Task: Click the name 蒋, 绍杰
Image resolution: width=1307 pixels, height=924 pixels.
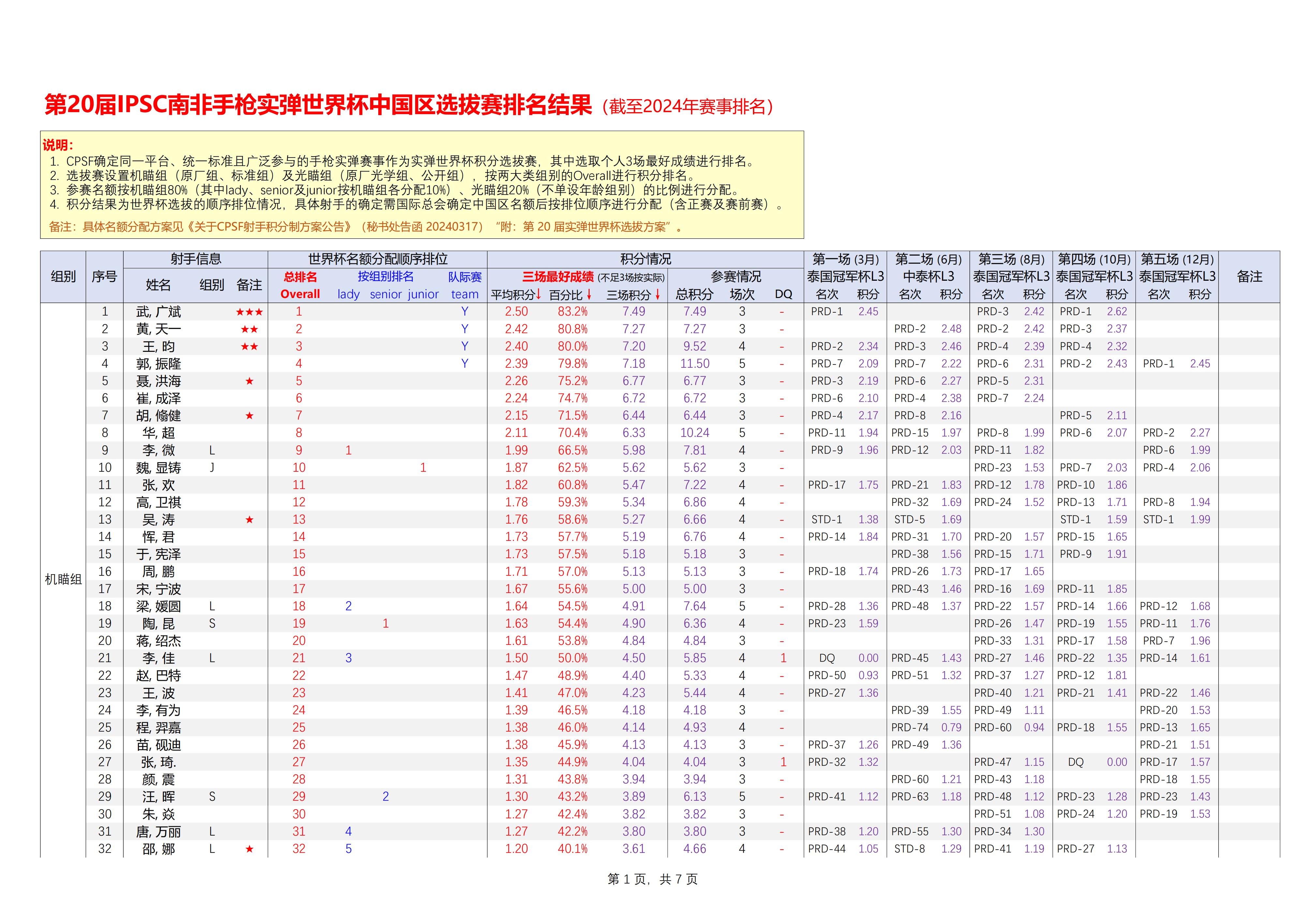Action: [158, 641]
